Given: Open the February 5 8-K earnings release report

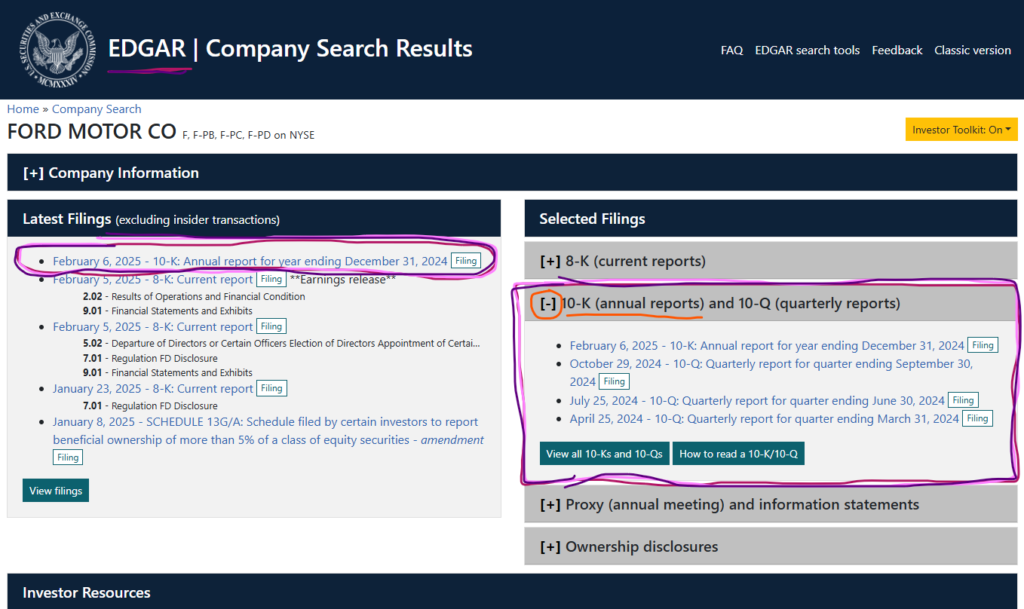Looking at the screenshot, I should [153, 279].
